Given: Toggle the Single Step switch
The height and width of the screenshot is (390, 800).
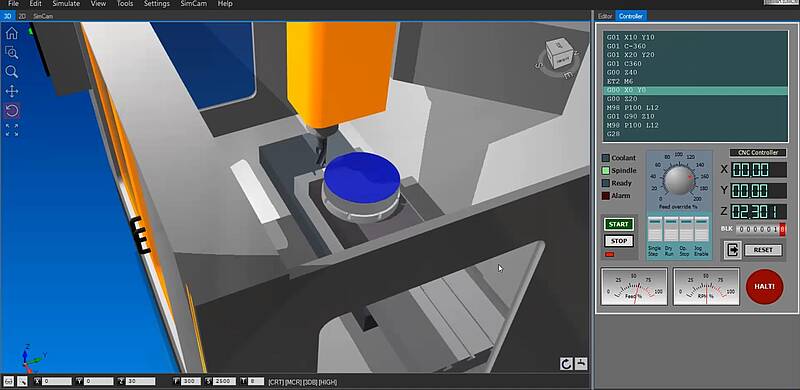Looking at the screenshot, I should pyautogui.click(x=655, y=229).
